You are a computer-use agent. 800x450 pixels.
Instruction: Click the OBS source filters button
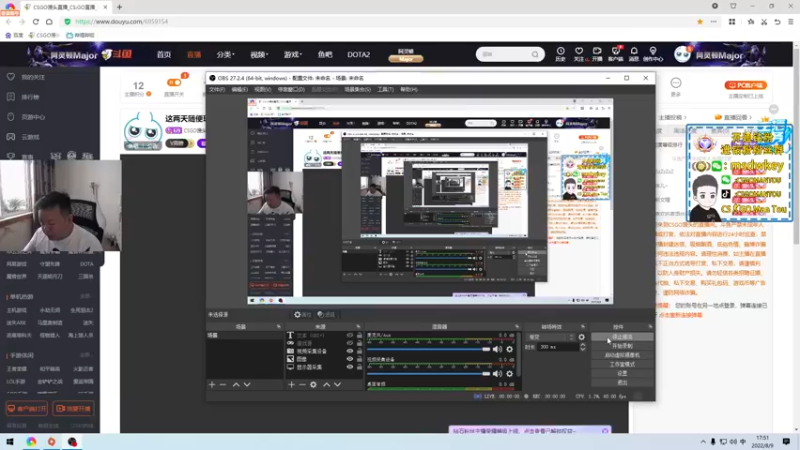click(x=326, y=315)
